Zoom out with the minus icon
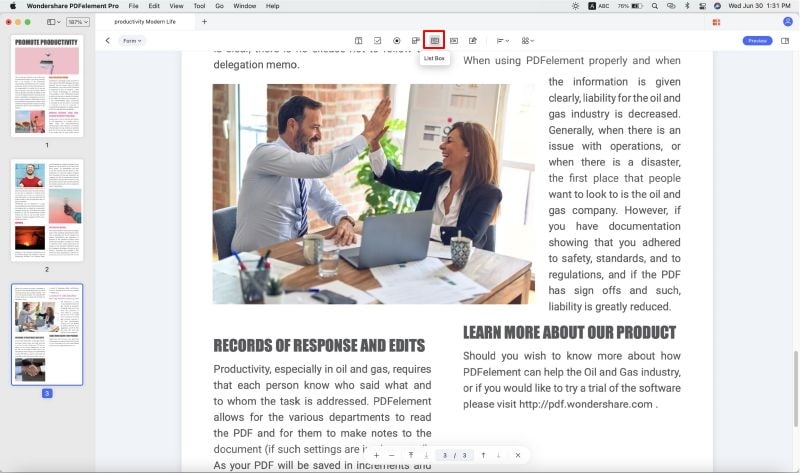The height and width of the screenshot is (473, 800). (392, 455)
